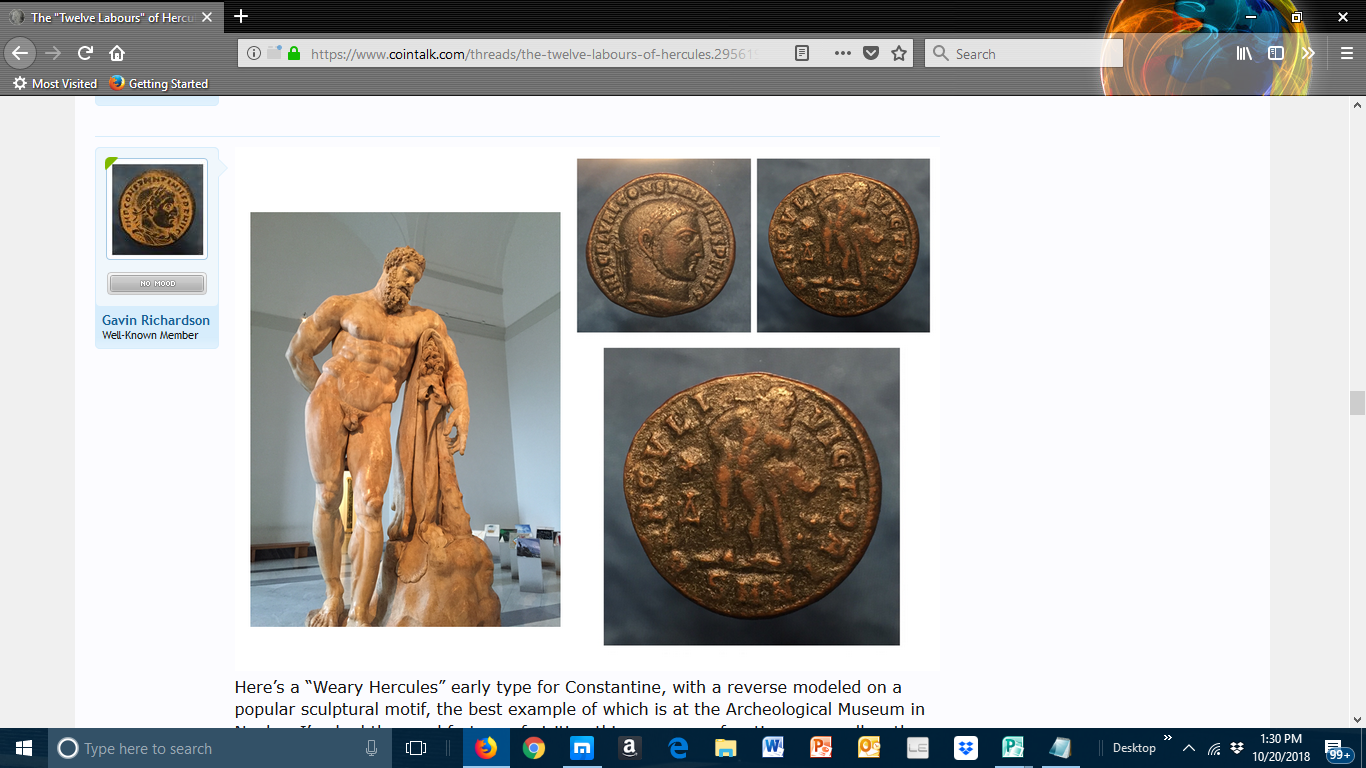
Task: Open the Most Visited bookmarks folder
Action: 55,84
